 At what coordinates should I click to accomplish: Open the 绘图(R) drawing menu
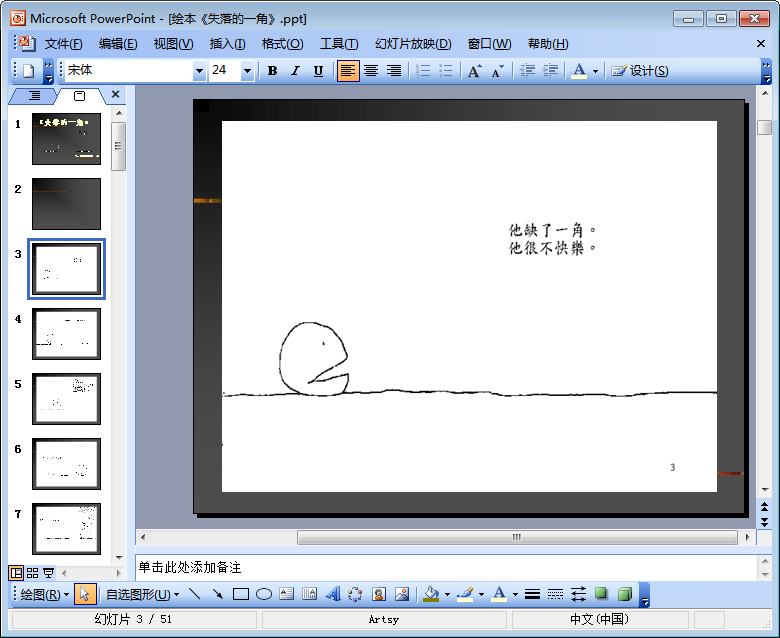click(x=44, y=595)
